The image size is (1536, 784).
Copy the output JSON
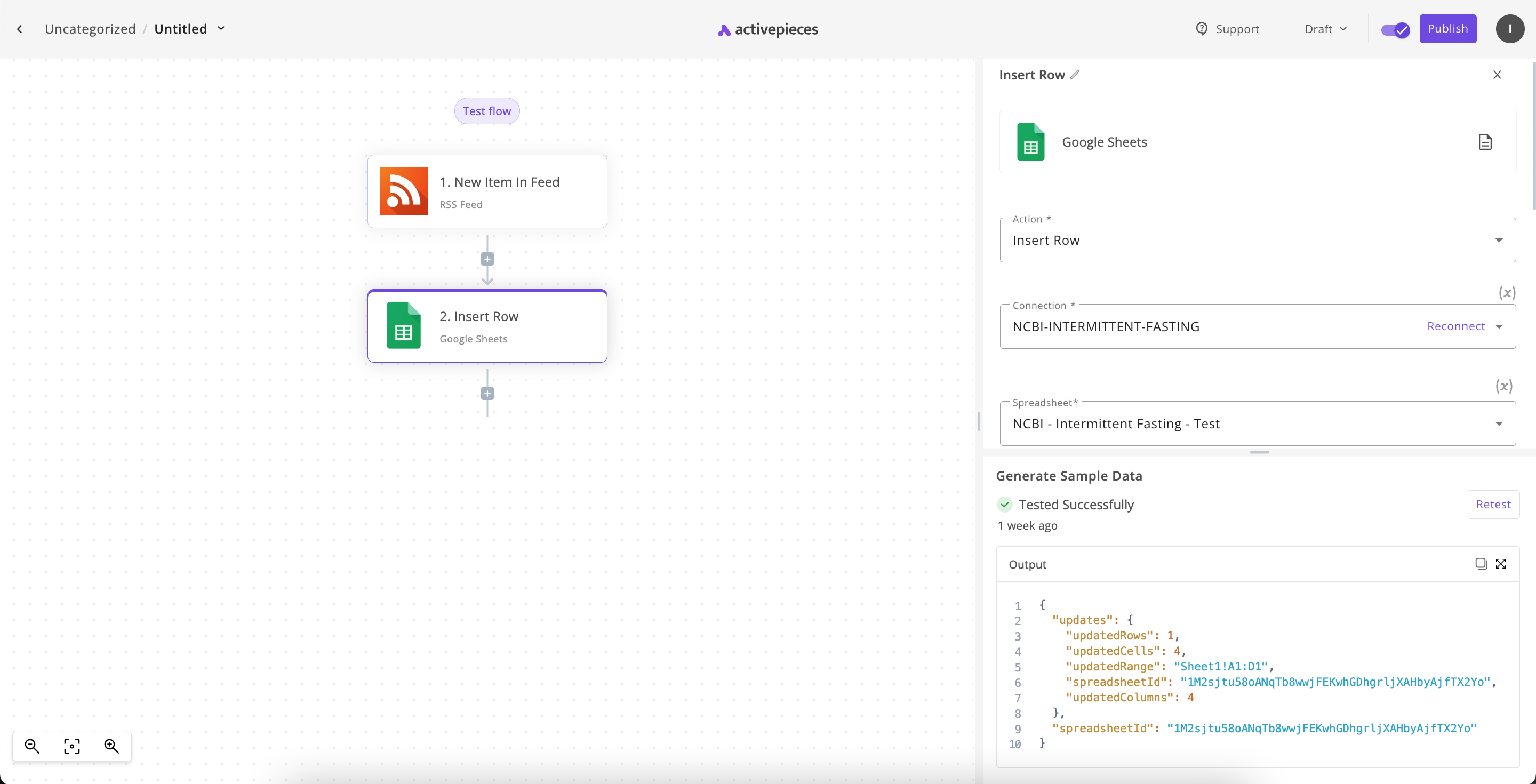[x=1481, y=563]
